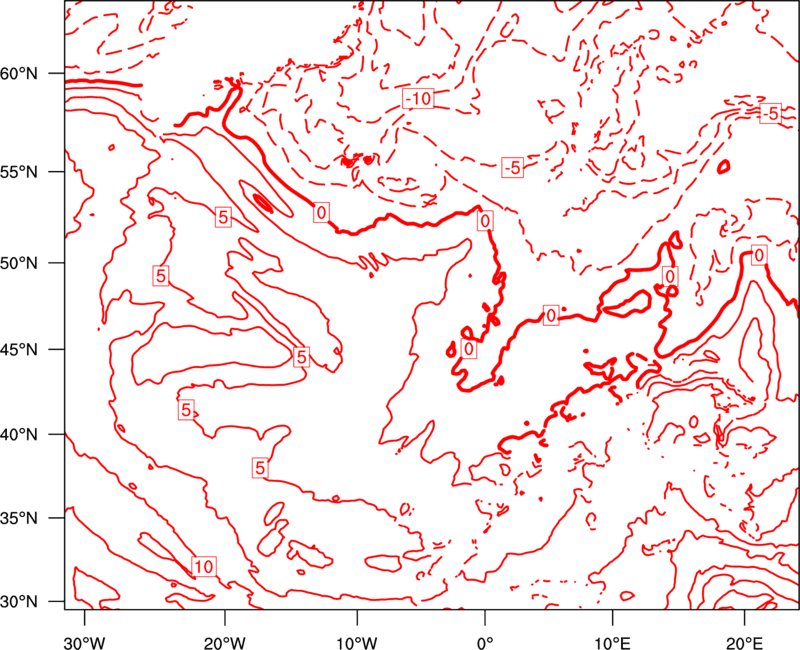This screenshot has height=650, width=800.
Task: Select the 40°N latitude axis label
Action: pyautogui.click(x=18, y=435)
